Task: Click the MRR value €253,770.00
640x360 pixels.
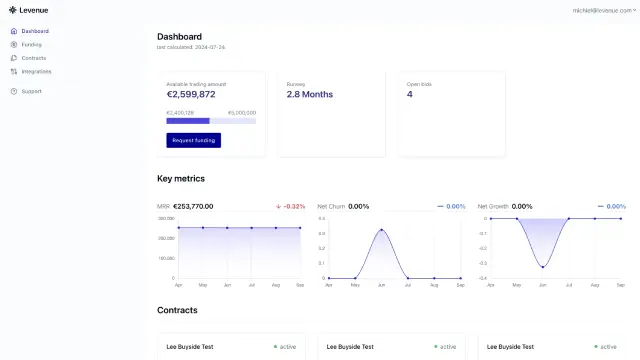Action: (x=193, y=207)
